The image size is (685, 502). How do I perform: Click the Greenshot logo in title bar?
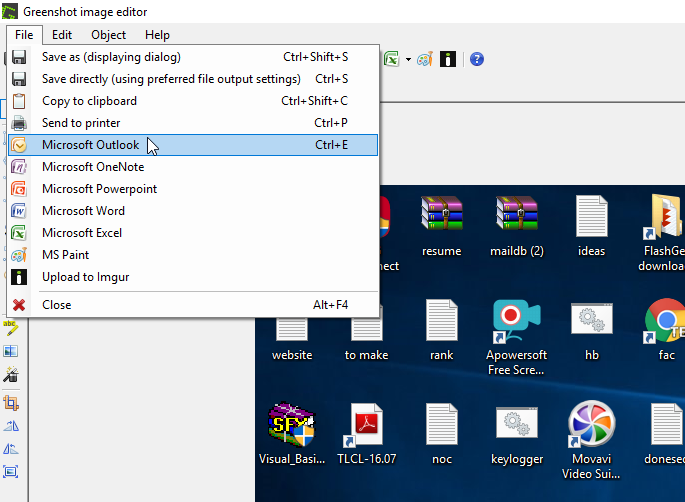click(10, 11)
